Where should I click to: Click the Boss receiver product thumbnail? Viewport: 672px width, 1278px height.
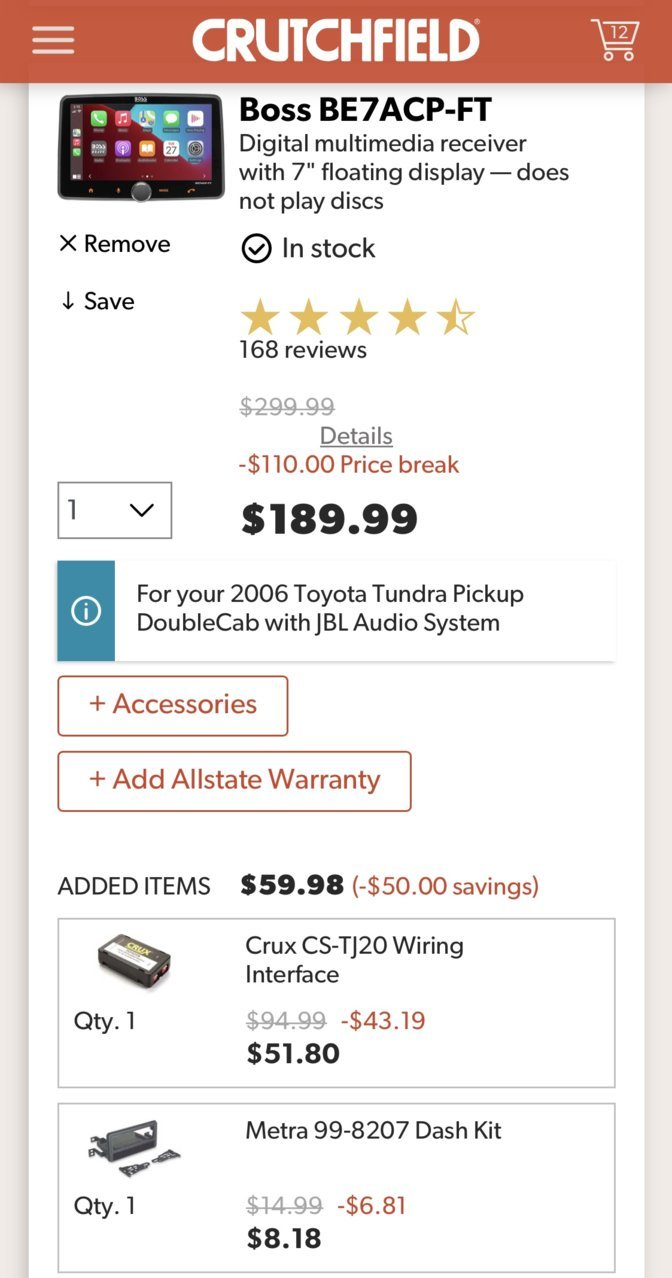tap(141, 147)
